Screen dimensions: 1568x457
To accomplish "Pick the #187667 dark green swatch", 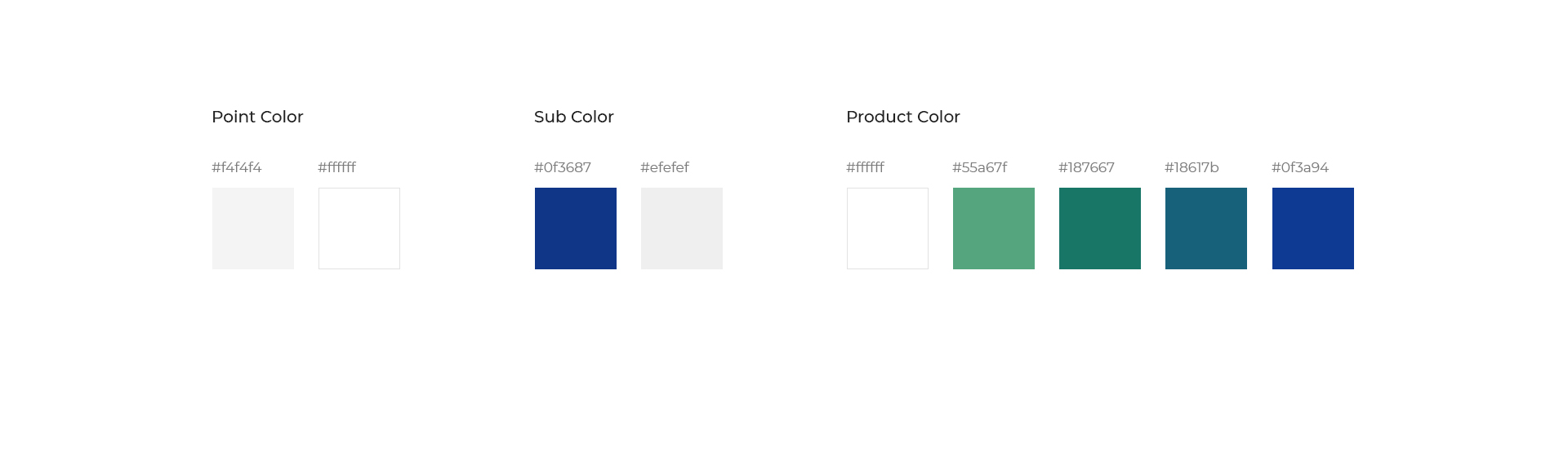I will (x=1100, y=228).
